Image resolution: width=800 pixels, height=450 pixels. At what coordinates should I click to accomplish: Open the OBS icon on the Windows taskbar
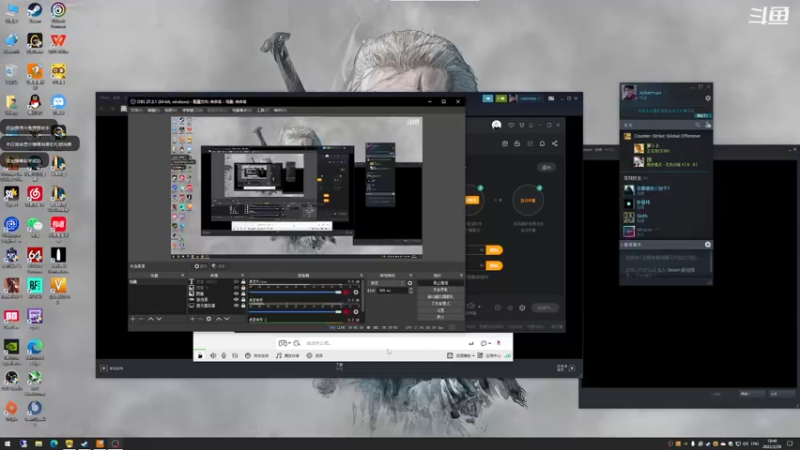point(115,444)
